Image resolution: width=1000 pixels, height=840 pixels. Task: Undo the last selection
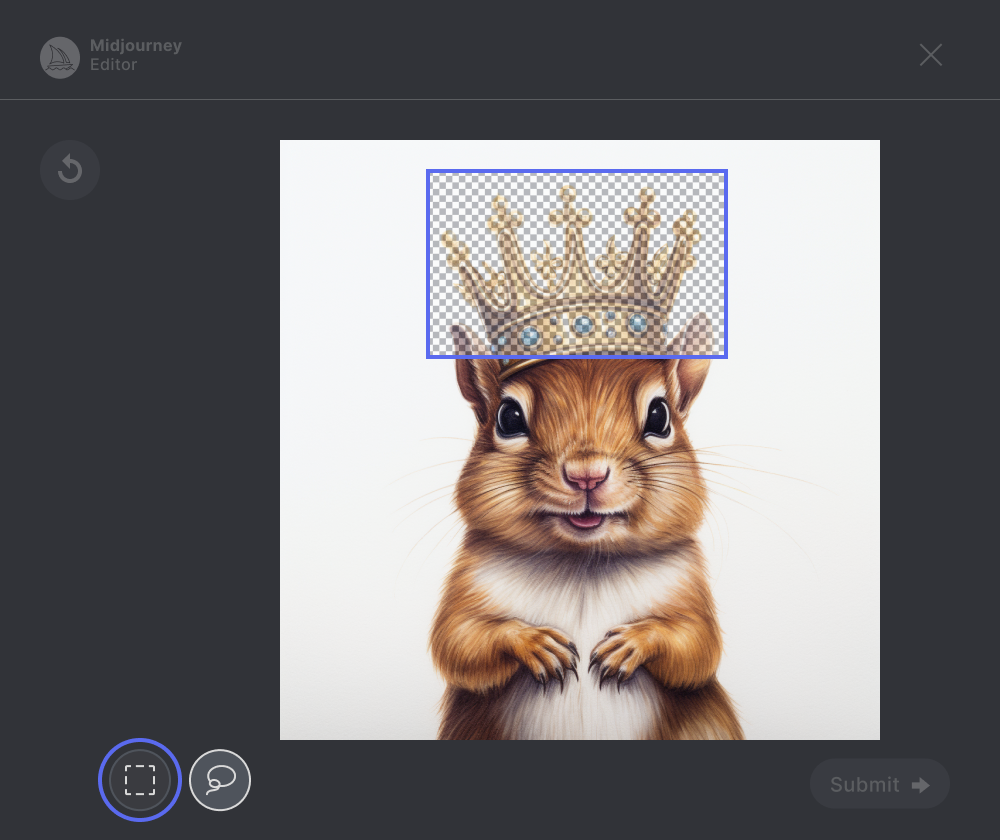tap(70, 170)
